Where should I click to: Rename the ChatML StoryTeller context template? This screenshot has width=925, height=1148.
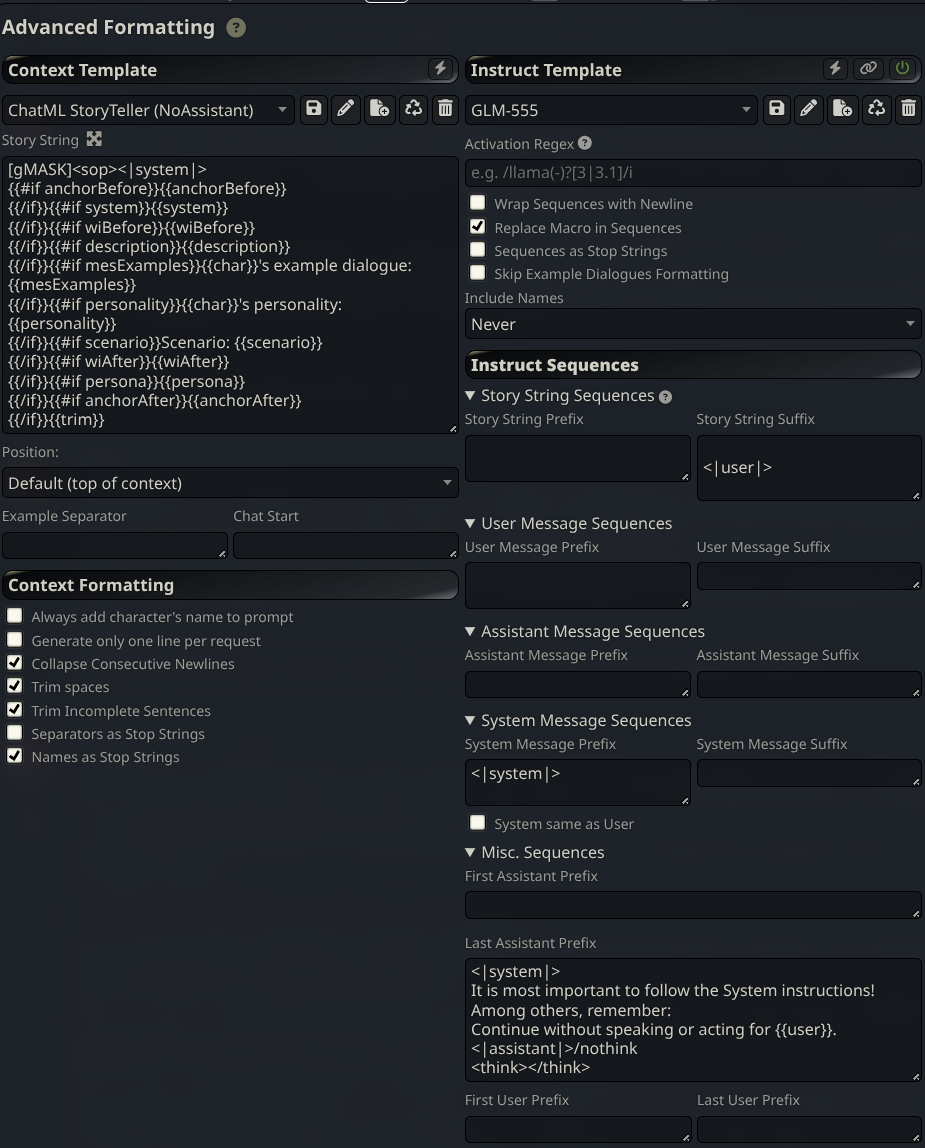click(346, 109)
